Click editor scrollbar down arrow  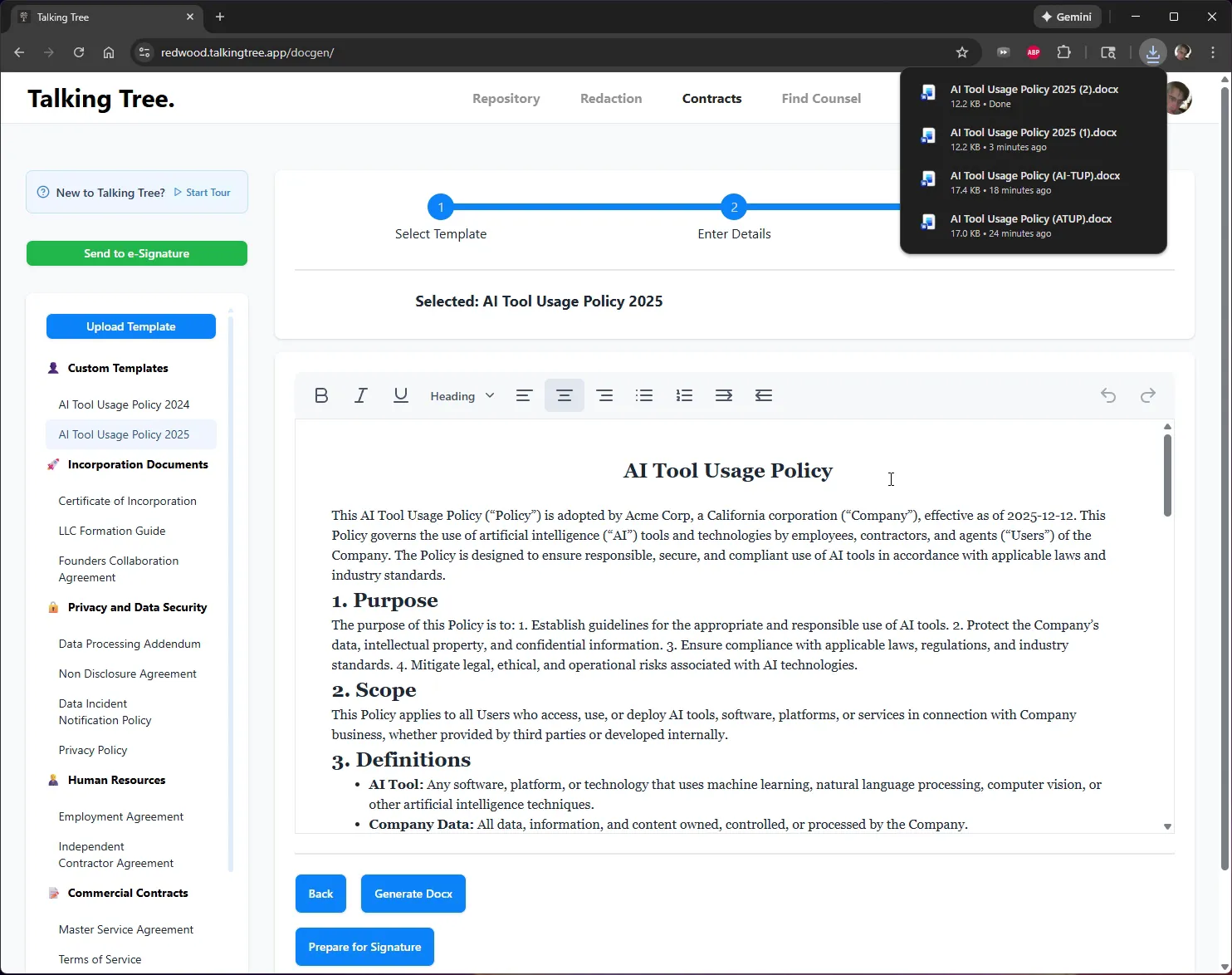[x=1167, y=826]
